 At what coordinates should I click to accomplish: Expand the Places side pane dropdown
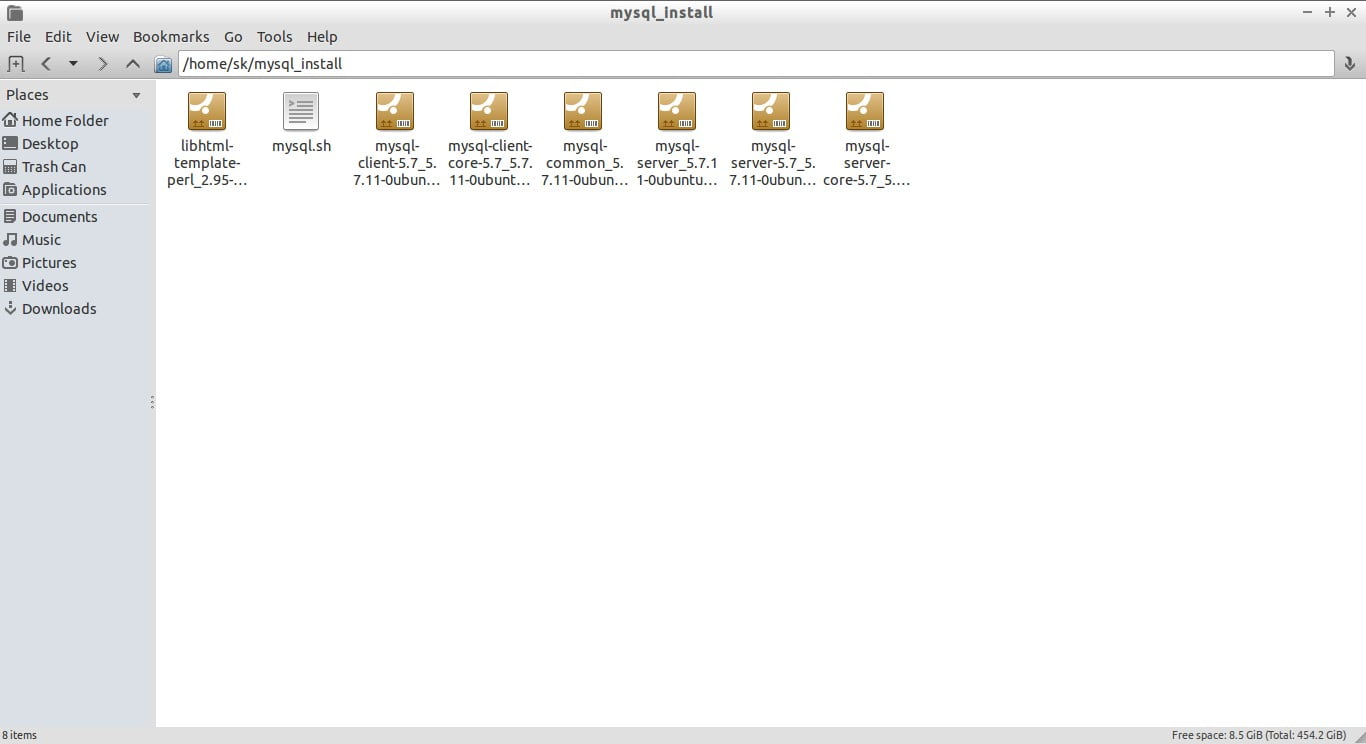(137, 95)
